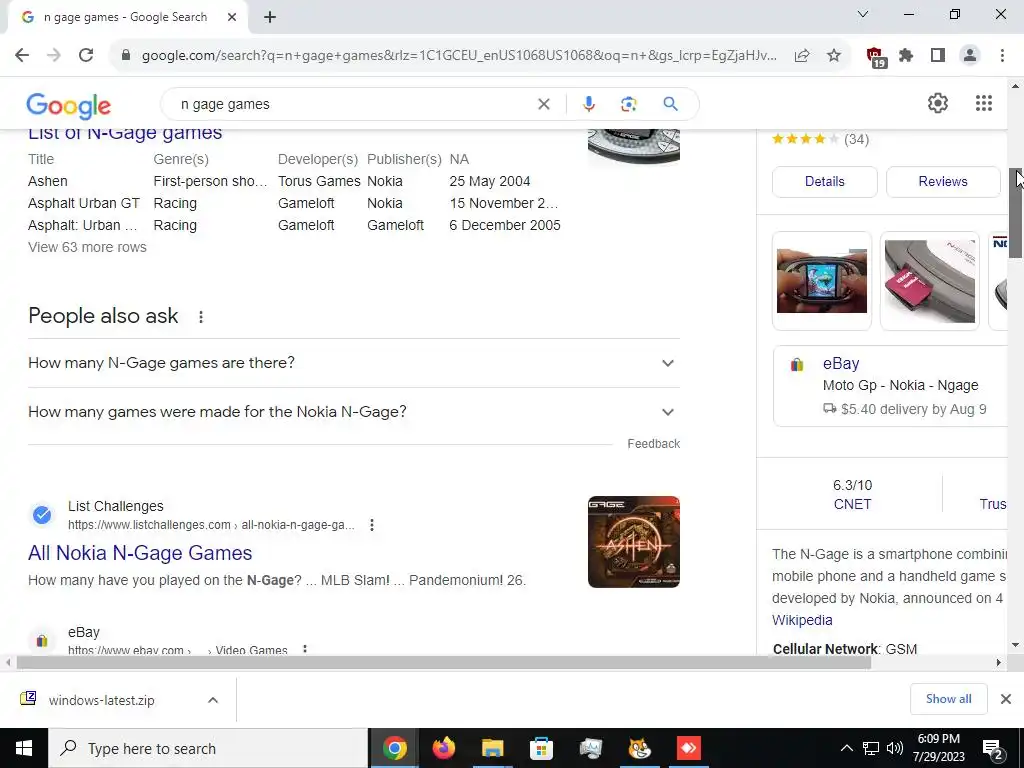Open the downloaded windows-latest.zip file
1024x768 pixels.
click(x=102, y=700)
